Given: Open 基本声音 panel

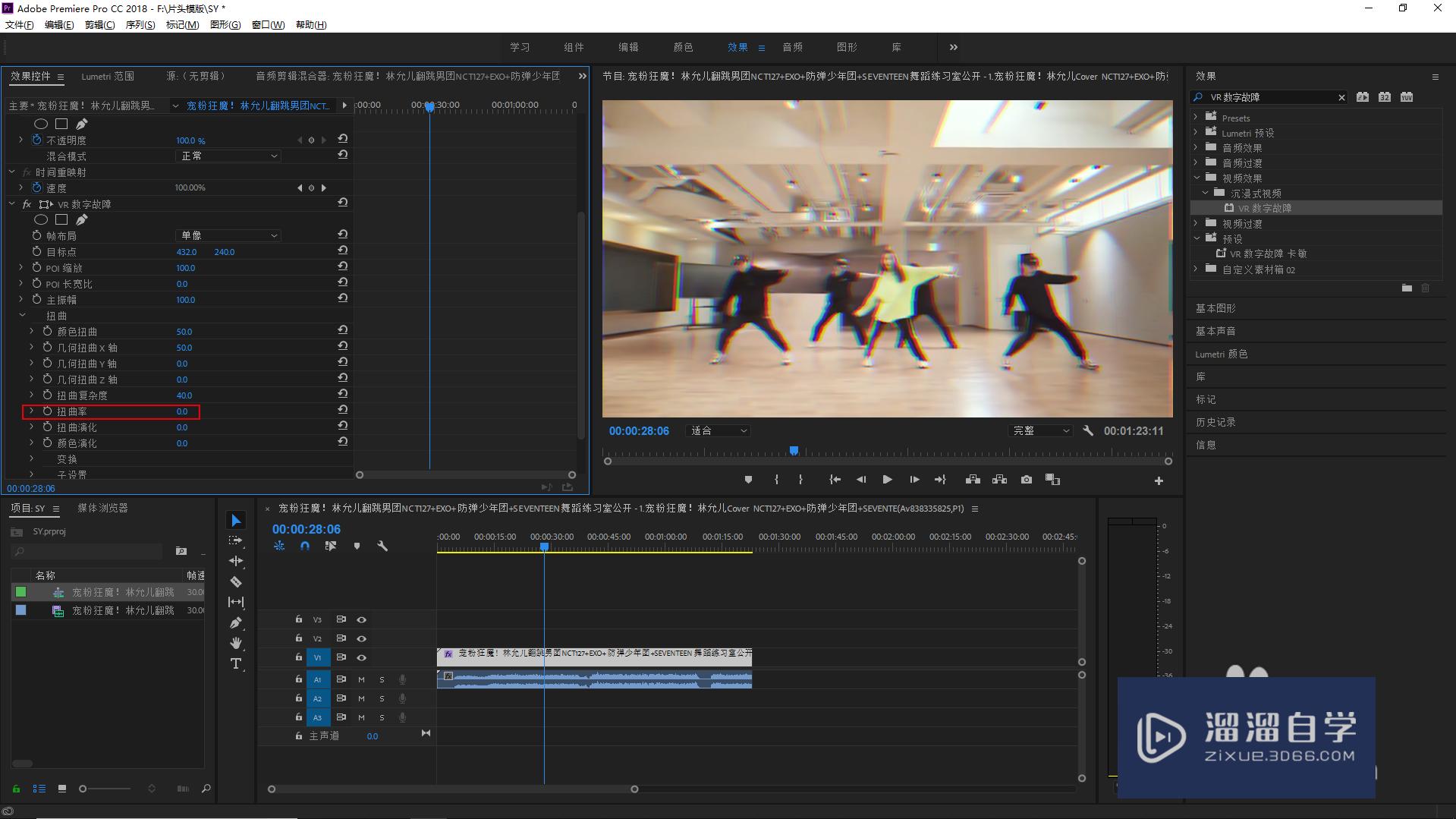Looking at the screenshot, I should tap(1215, 331).
